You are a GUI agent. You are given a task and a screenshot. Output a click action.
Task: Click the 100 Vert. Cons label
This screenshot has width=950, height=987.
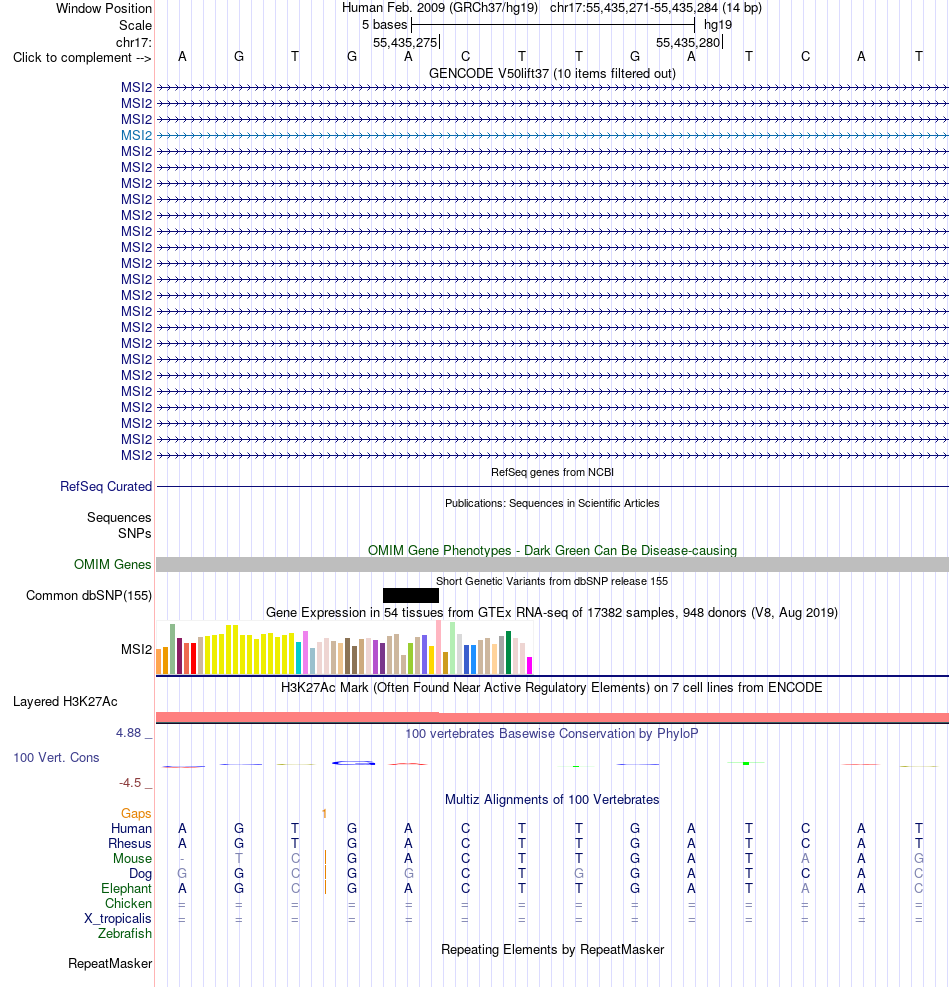coord(56,758)
